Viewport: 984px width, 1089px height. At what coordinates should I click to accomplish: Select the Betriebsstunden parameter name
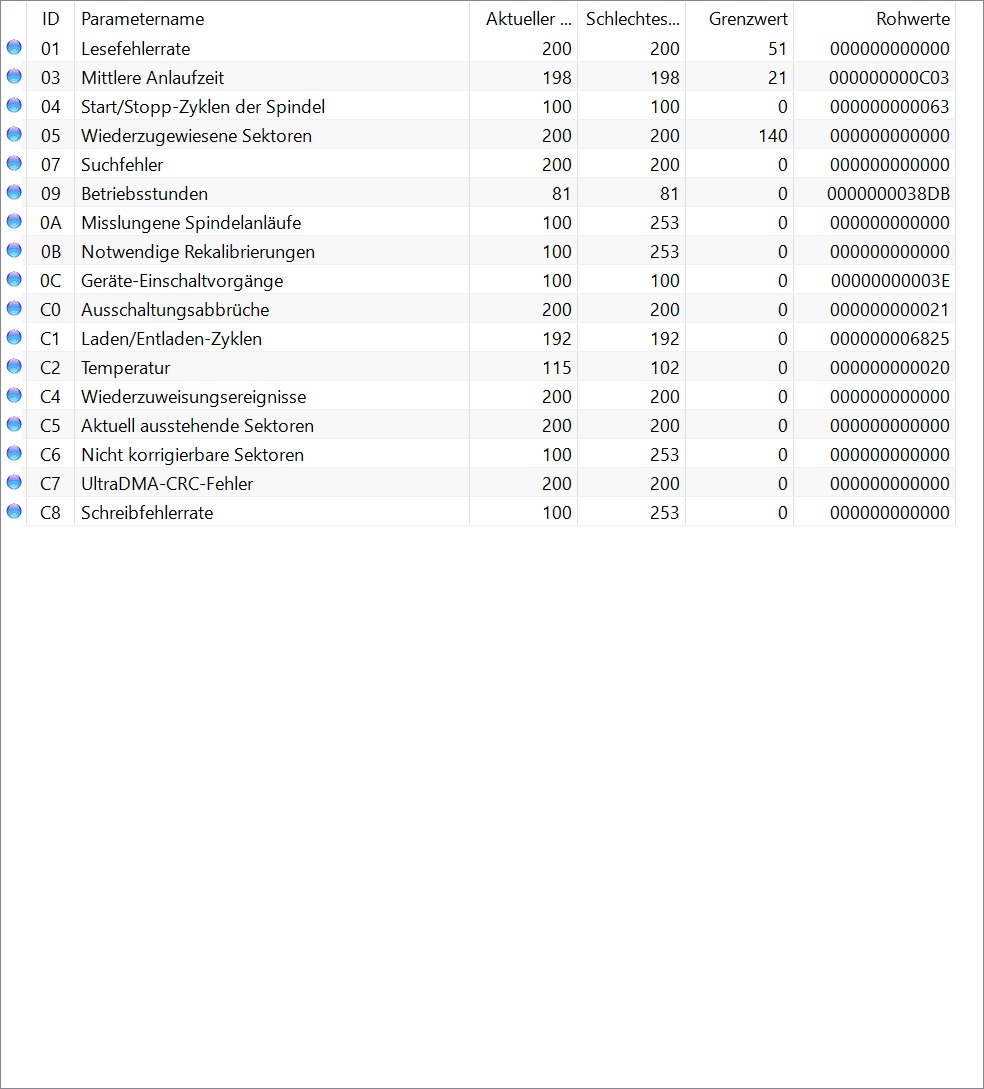pos(144,194)
